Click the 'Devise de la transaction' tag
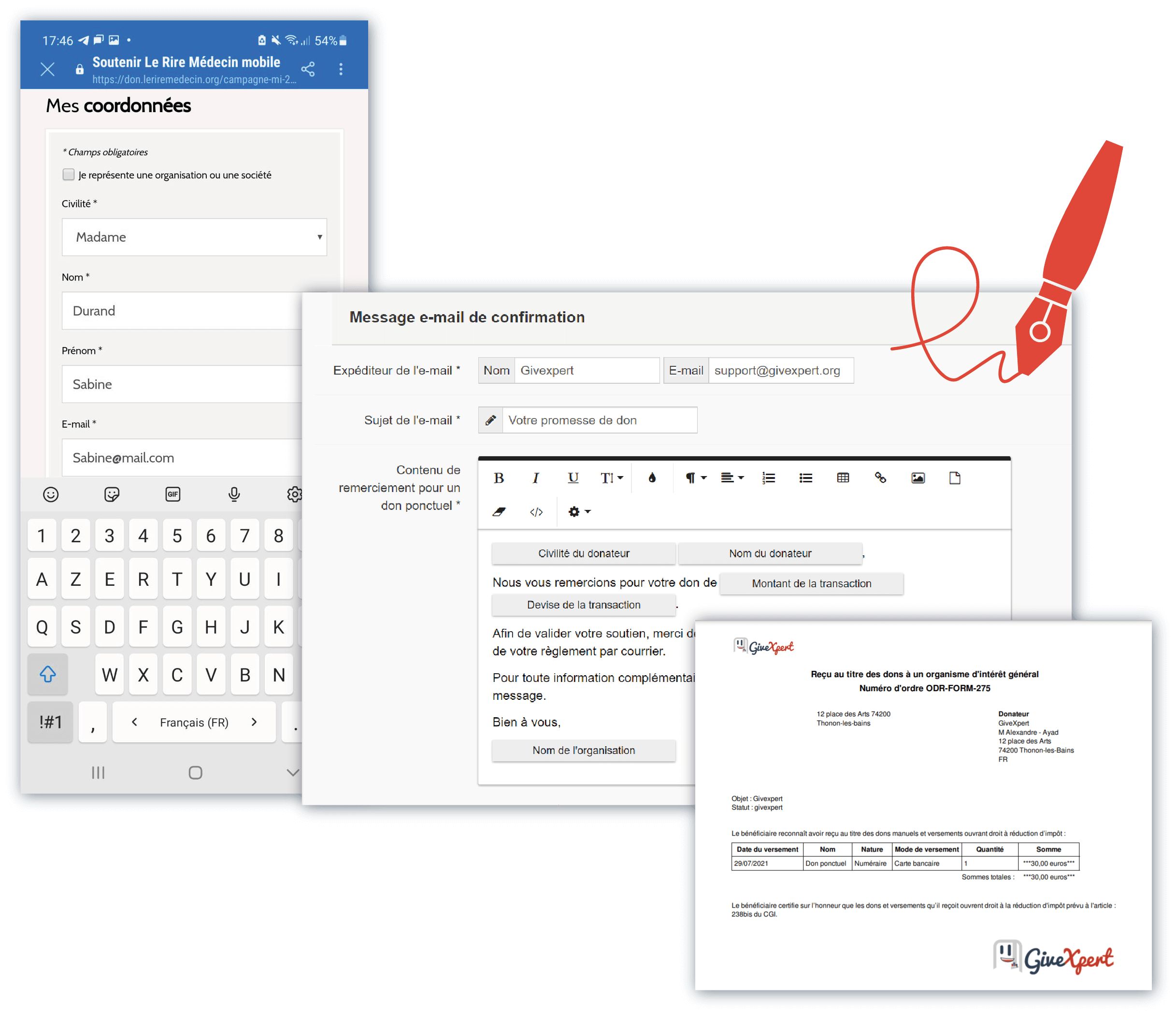Screen dimensions: 1176x1014 pos(584,605)
